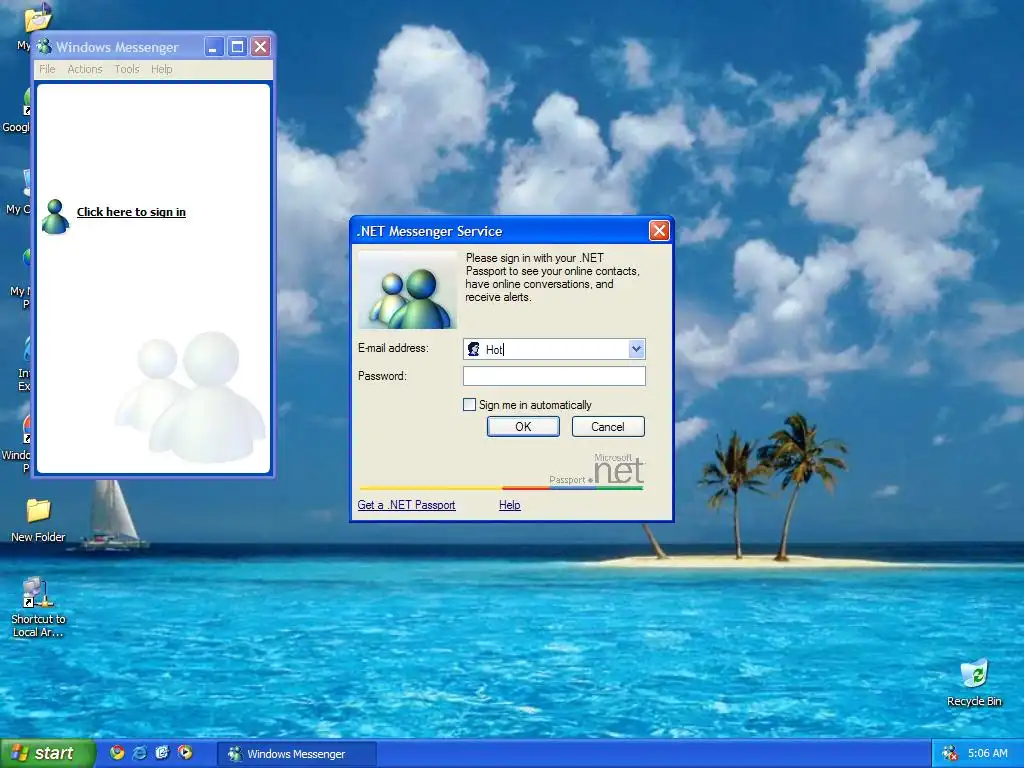Image resolution: width=1024 pixels, height=768 pixels.
Task: Select the Shortcut to Local Area desktop icon
Action: click(x=38, y=607)
